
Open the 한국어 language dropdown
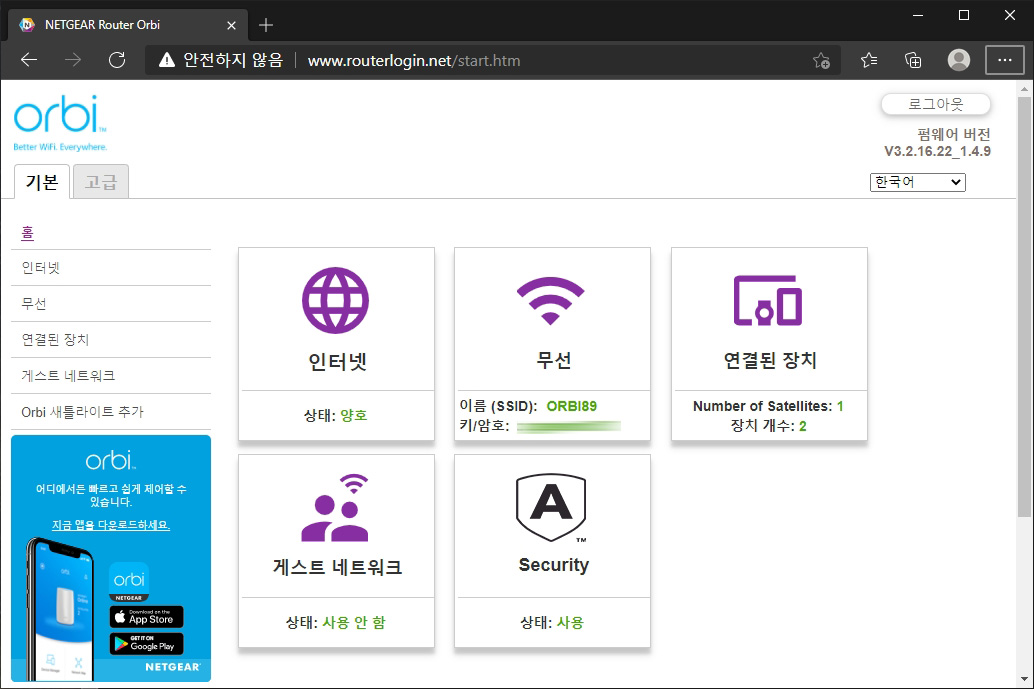917,182
